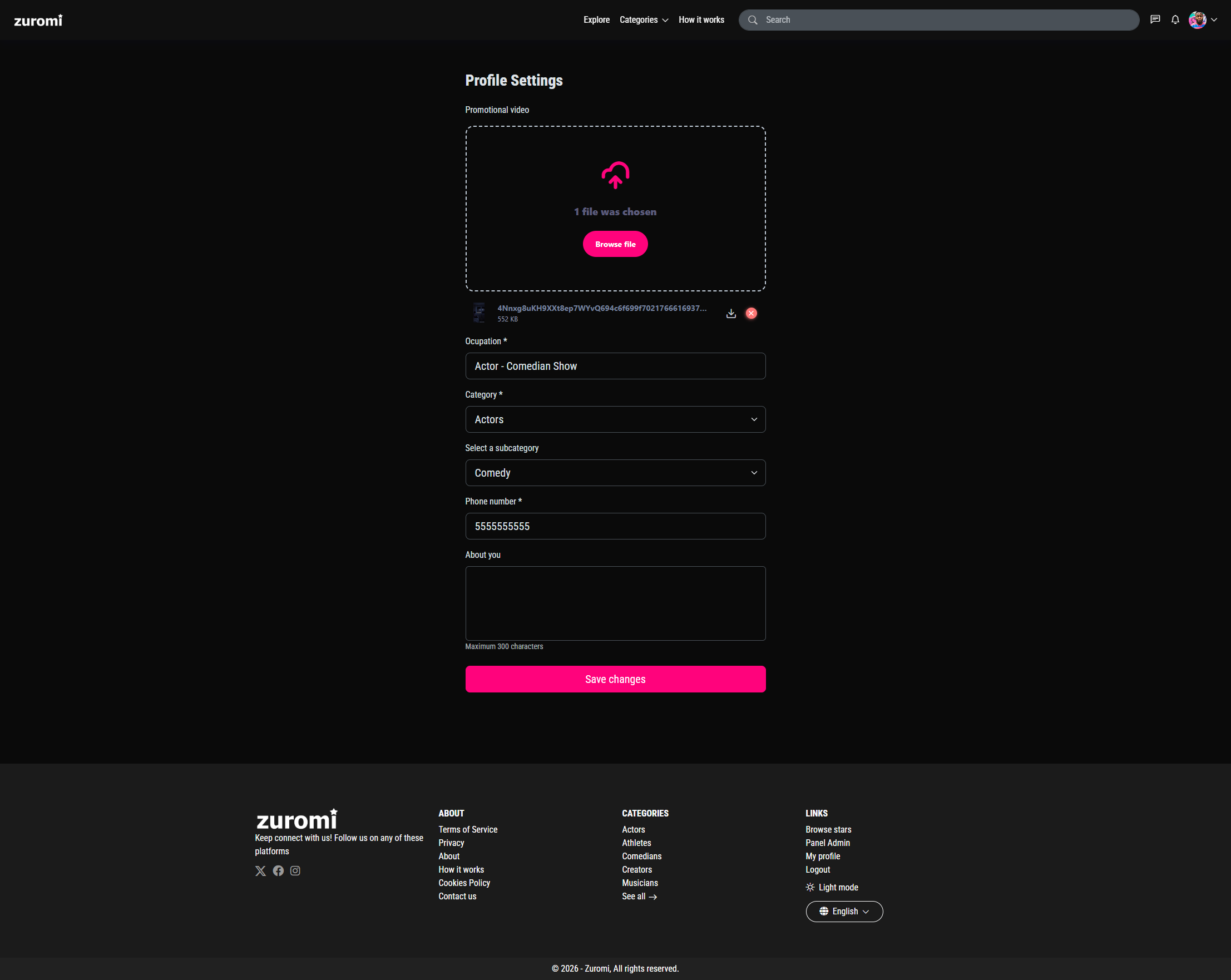Click inside the About you textarea
This screenshot has width=1231, height=980.
tap(615, 603)
